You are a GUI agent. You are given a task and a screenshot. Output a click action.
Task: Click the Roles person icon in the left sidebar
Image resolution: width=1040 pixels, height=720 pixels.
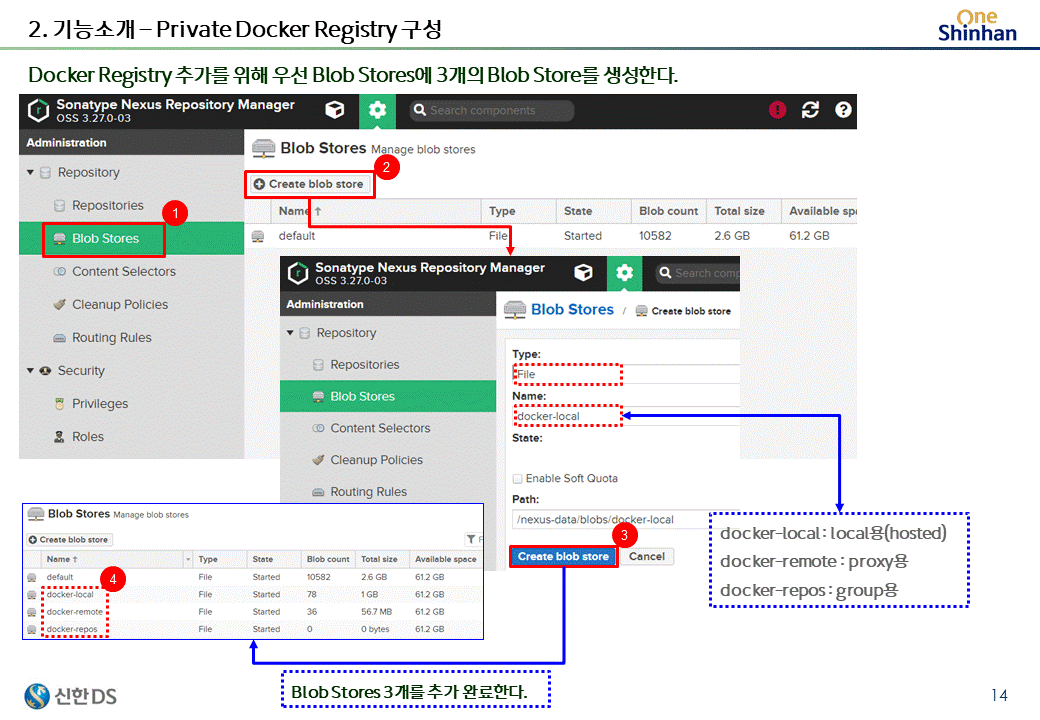[x=60, y=437]
